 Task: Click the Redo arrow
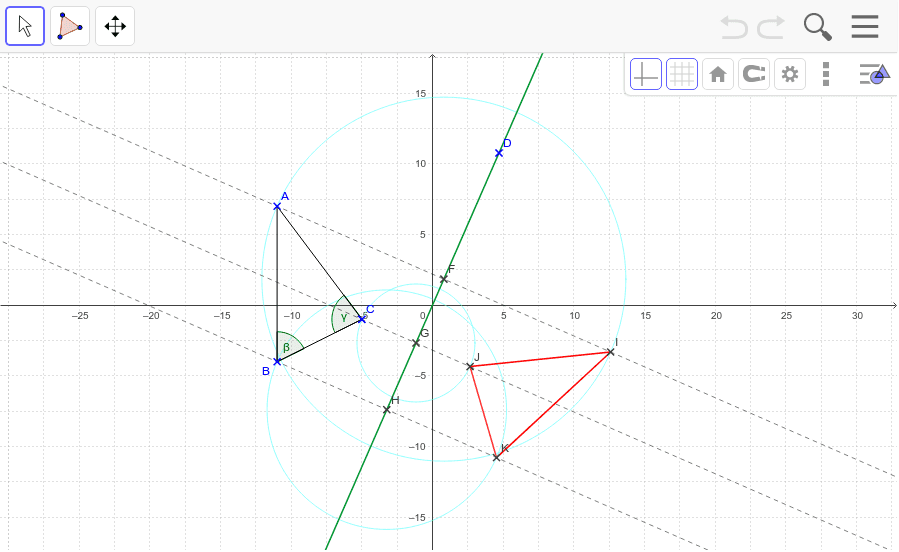point(771,27)
